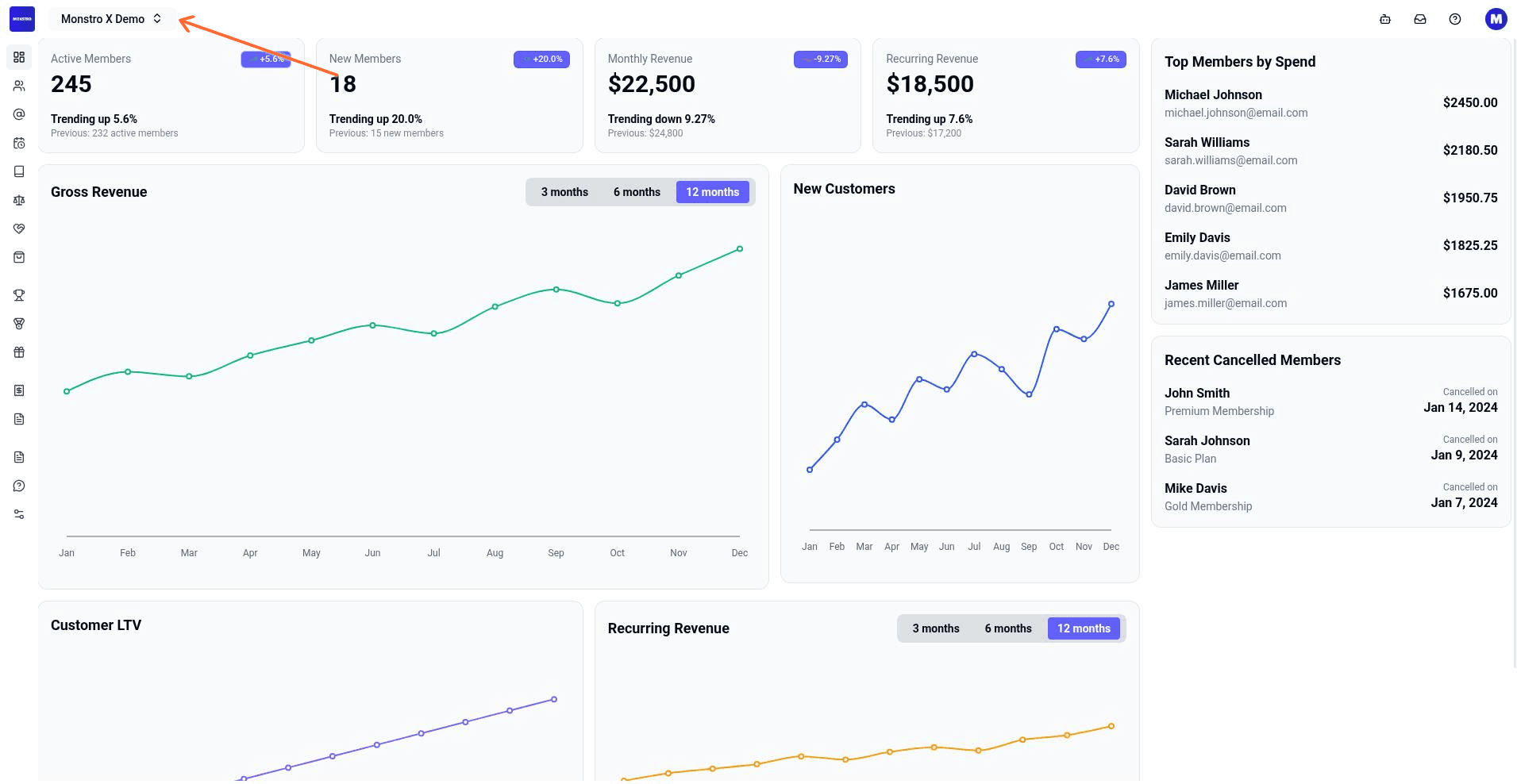Open the dashboard grid icon in sidebar
This screenshot has width=1517, height=784.
click(19, 57)
